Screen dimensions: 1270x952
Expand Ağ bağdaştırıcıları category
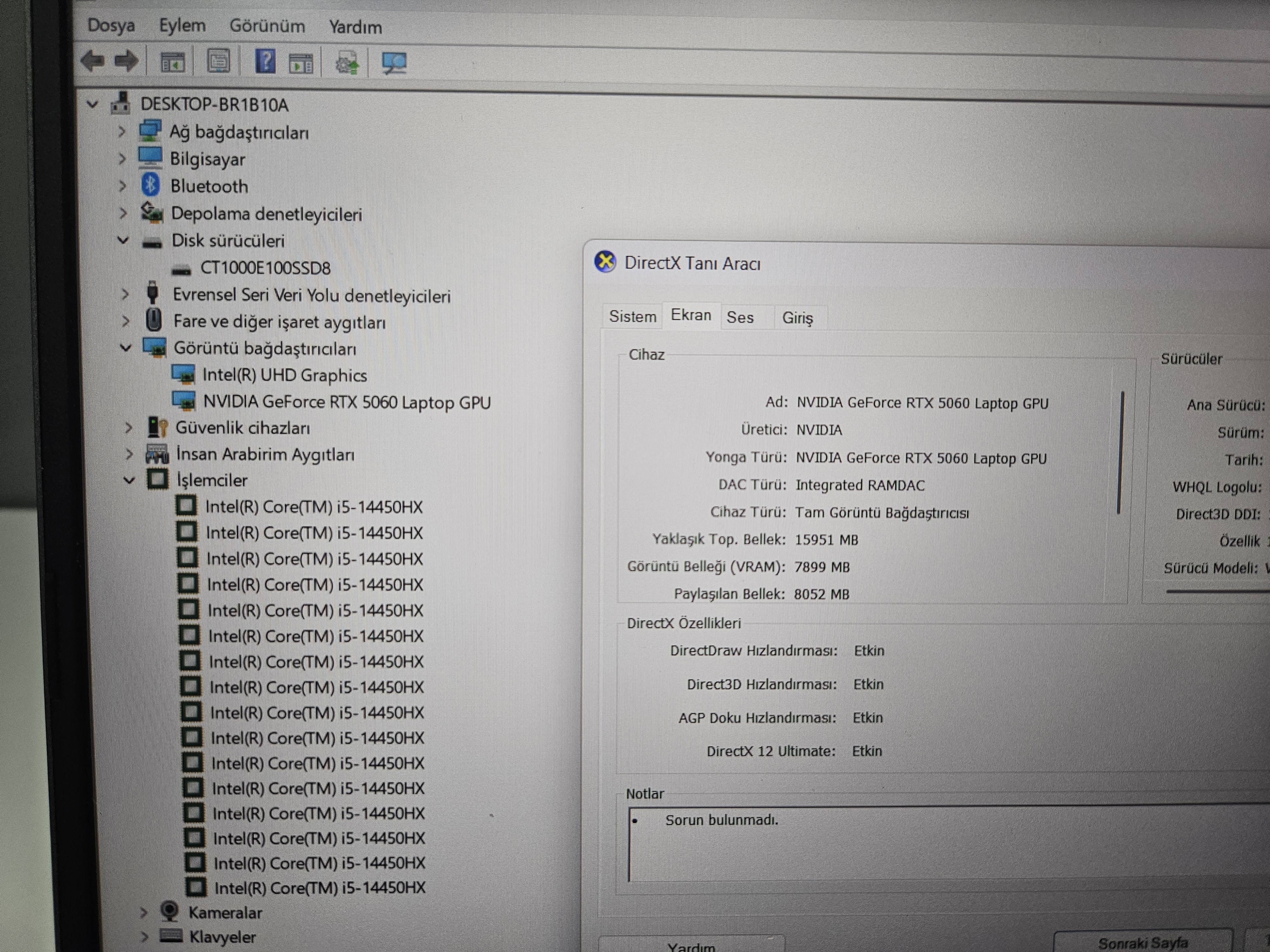[122, 131]
